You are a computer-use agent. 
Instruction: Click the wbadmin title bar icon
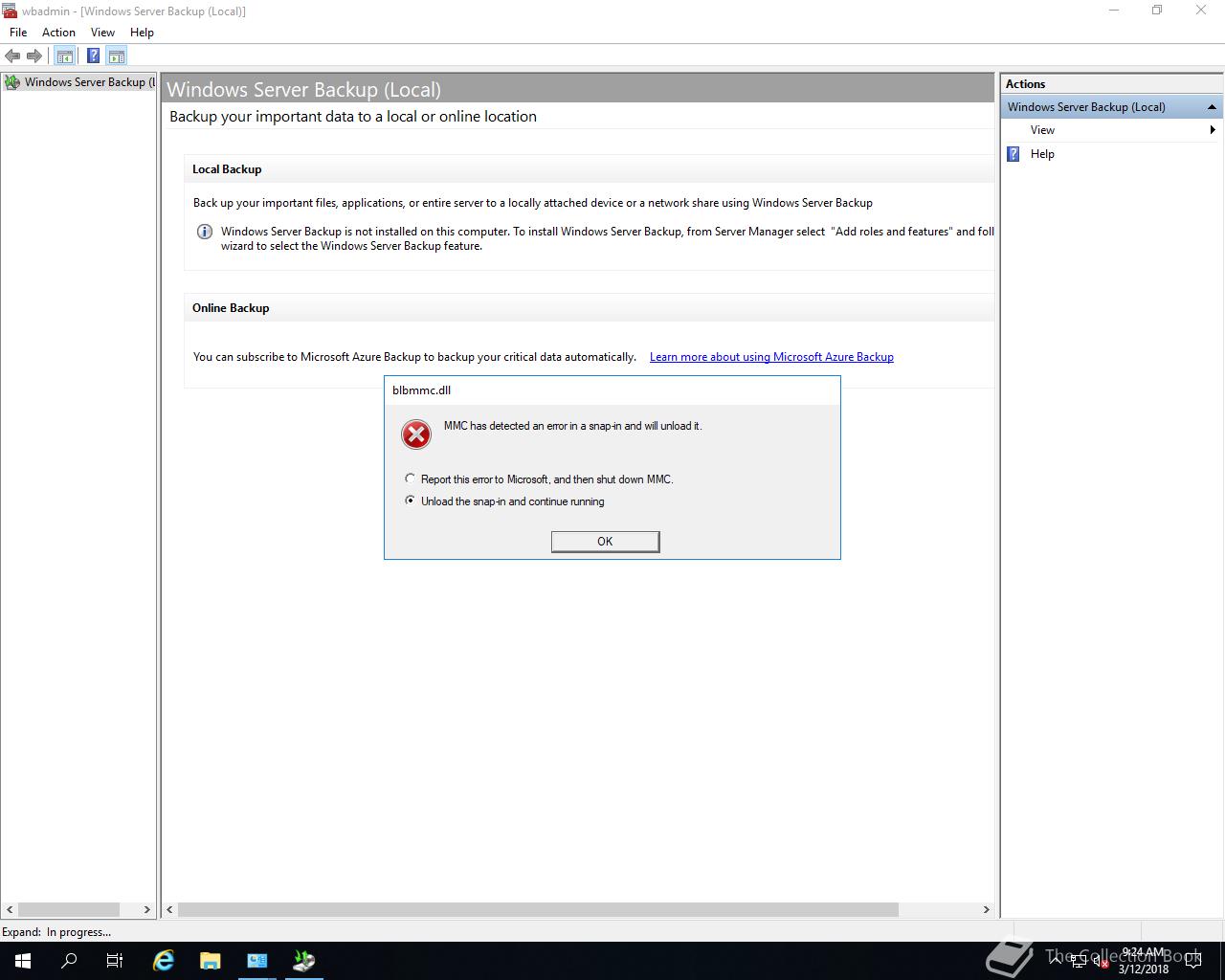[9, 11]
